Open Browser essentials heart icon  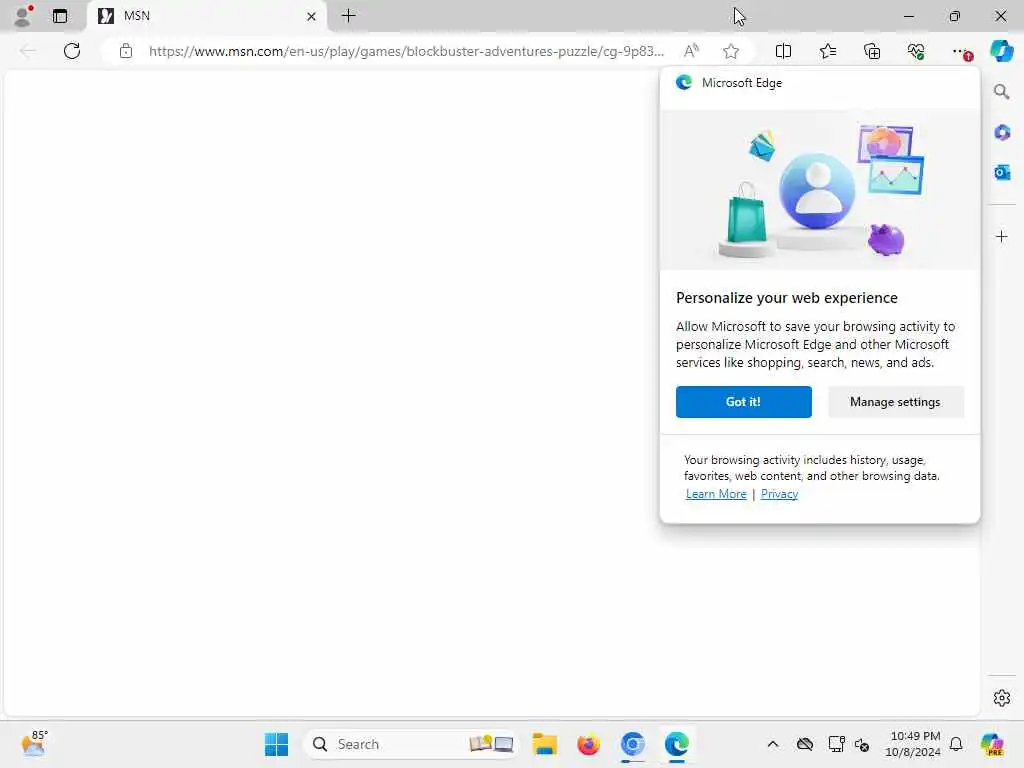click(916, 51)
